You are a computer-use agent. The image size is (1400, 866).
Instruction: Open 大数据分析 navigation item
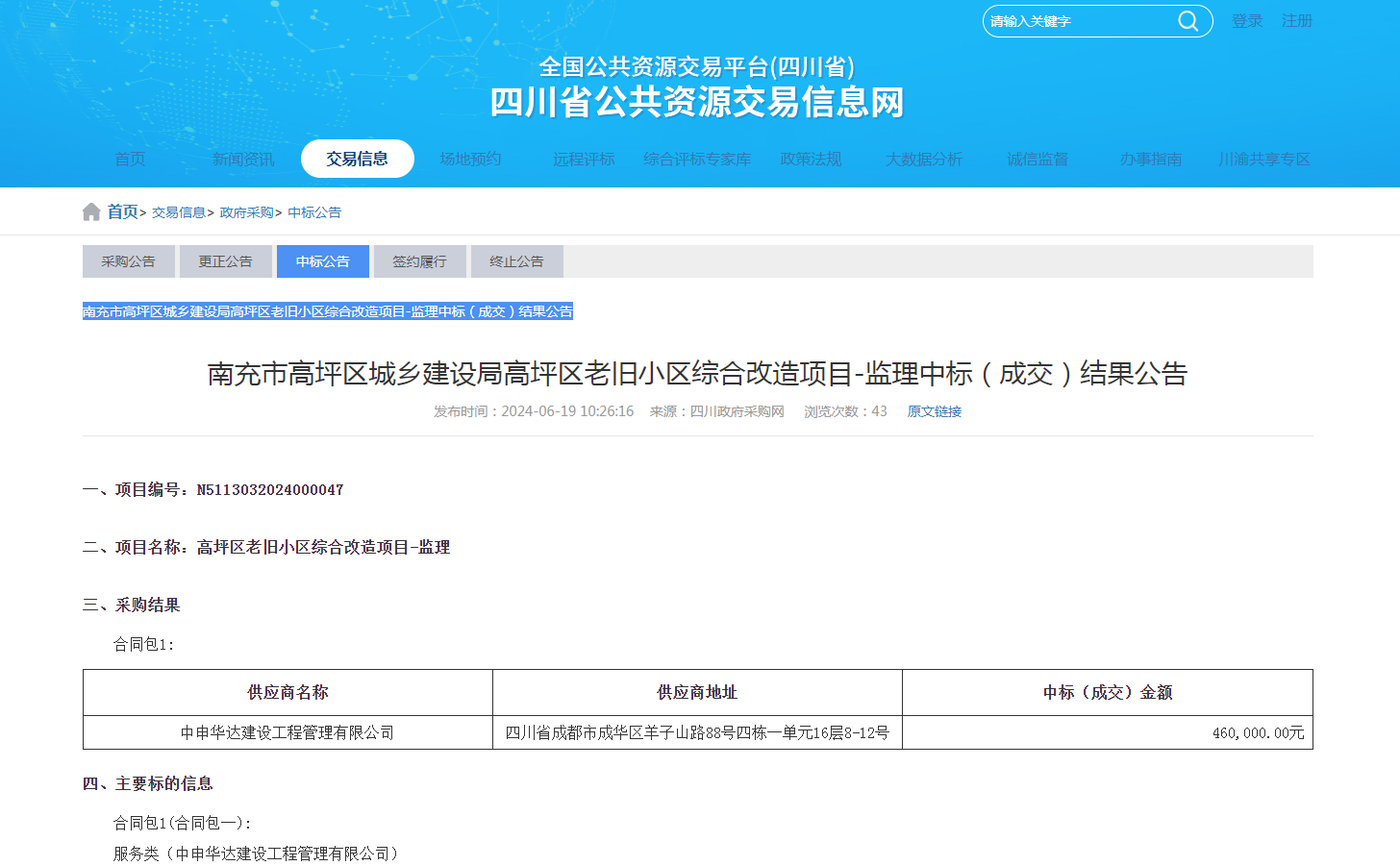[x=924, y=159]
